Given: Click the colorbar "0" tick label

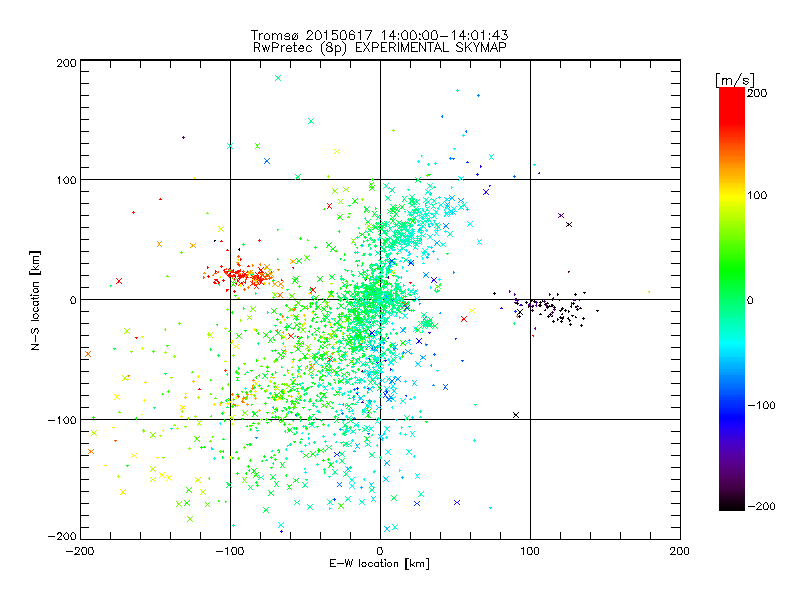Looking at the screenshot, I should (750, 300).
